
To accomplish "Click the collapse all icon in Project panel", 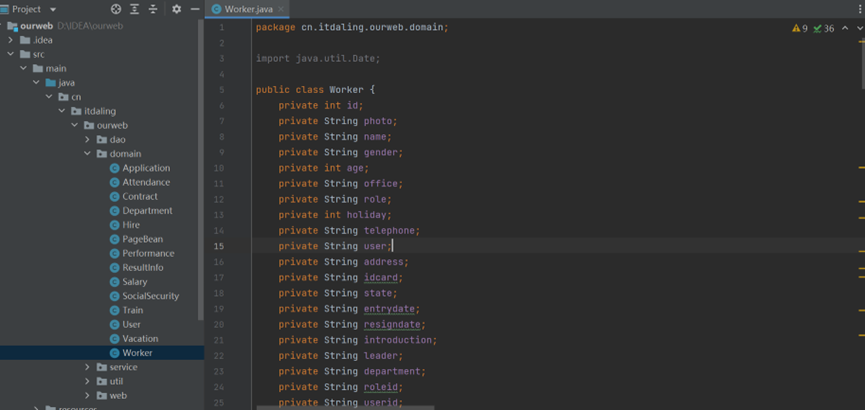I will point(153,9).
